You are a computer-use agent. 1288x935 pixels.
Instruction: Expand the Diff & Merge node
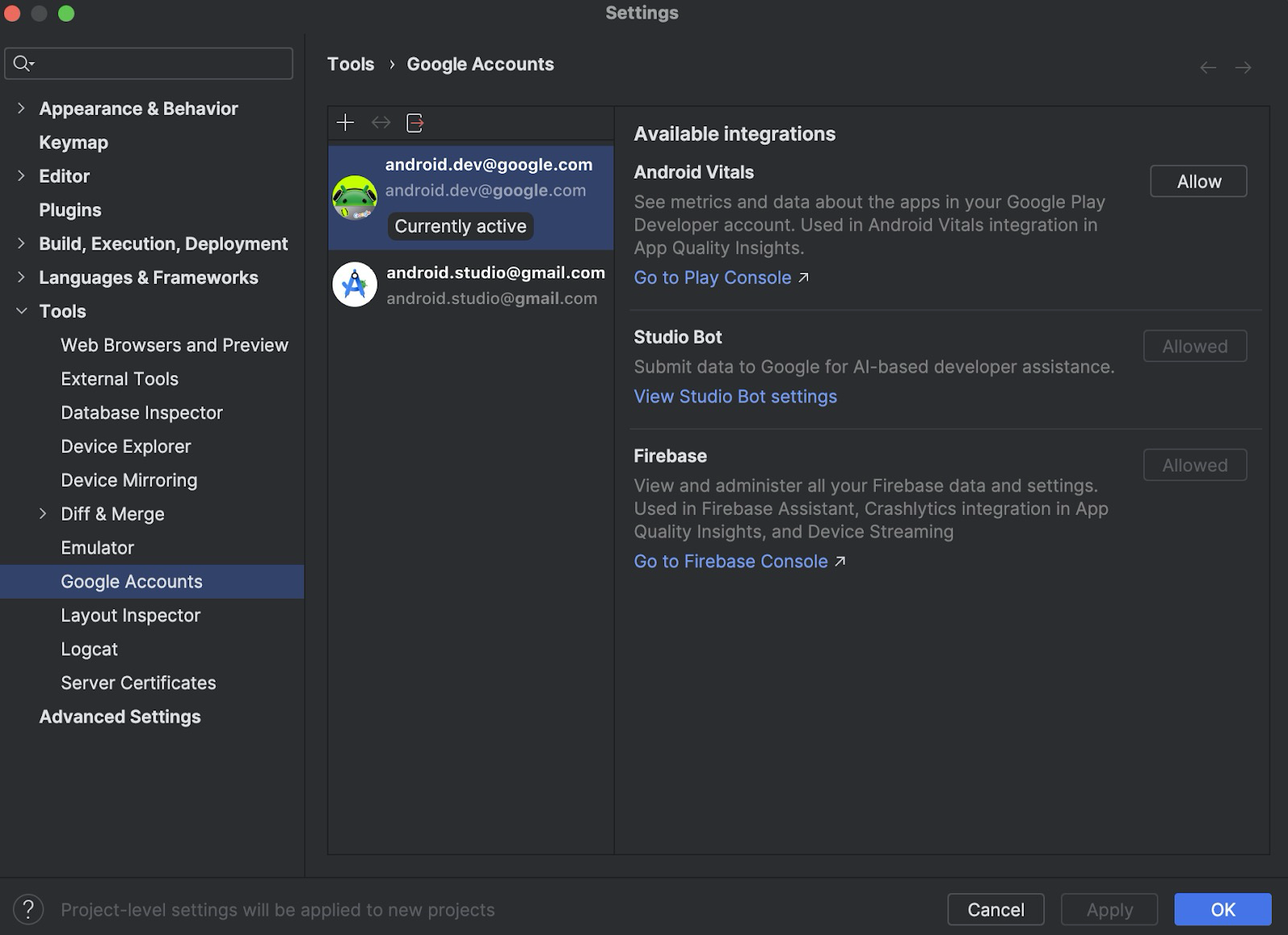tap(43, 513)
